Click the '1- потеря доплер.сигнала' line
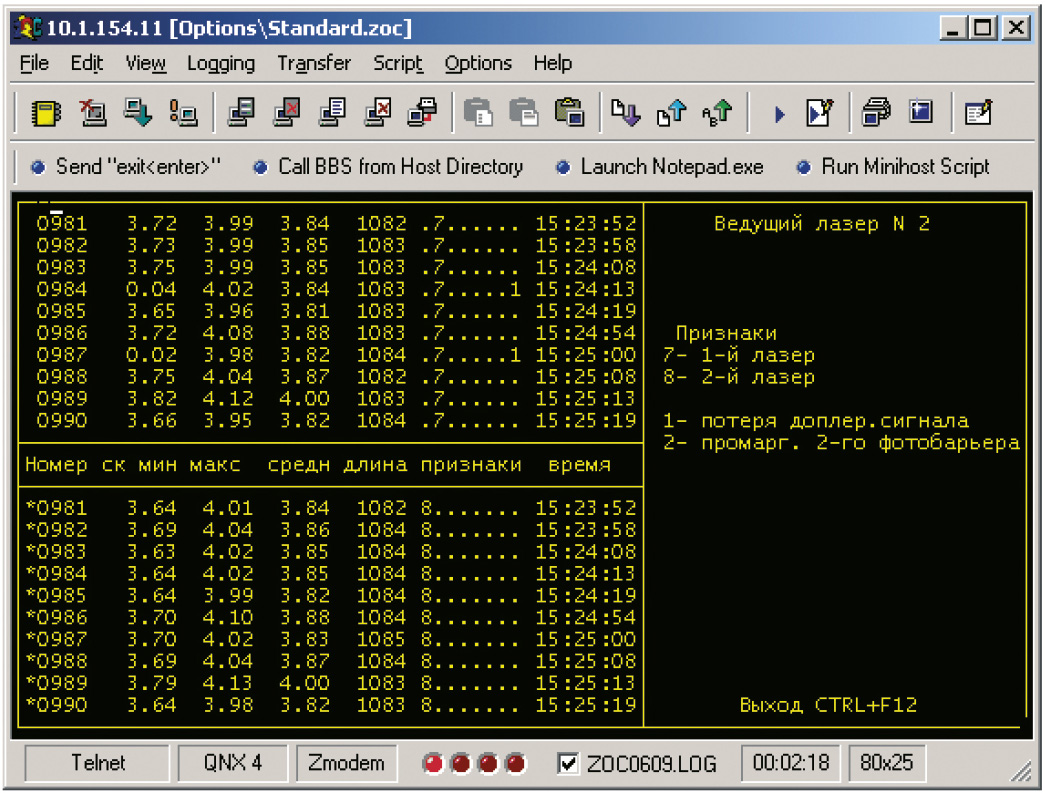 point(816,421)
